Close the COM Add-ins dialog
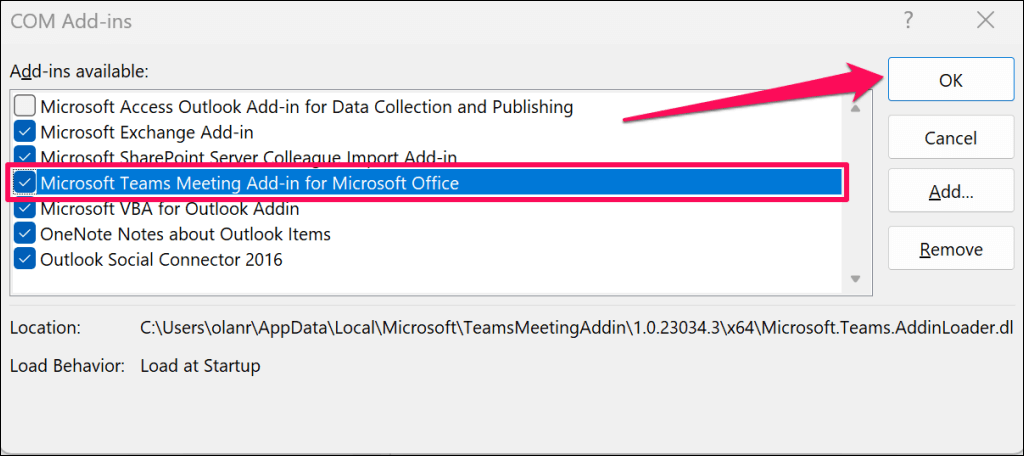This screenshot has height=456, width=1024. click(985, 21)
